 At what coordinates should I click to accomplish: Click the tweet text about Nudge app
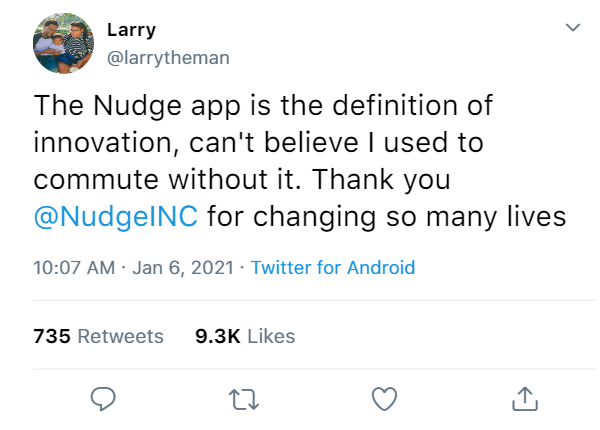pyautogui.click(x=300, y=161)
